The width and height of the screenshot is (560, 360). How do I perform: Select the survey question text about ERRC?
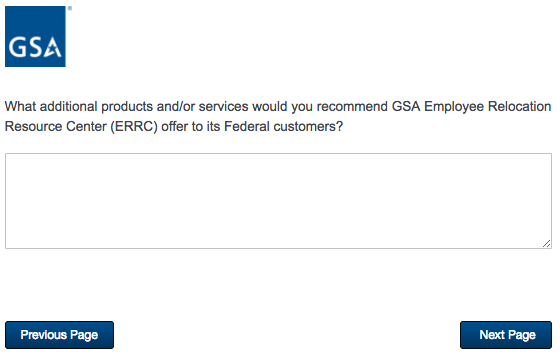(x=278, y=116)
